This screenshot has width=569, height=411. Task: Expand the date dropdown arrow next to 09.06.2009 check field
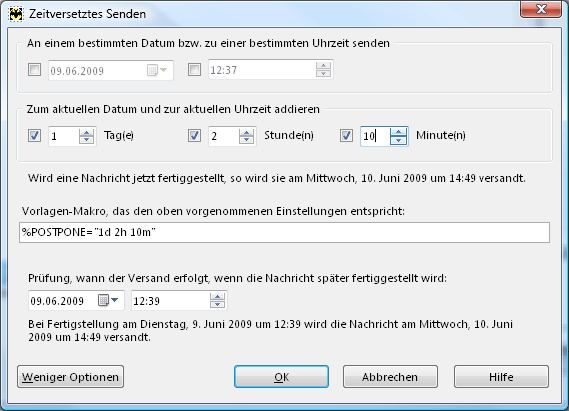115,300
